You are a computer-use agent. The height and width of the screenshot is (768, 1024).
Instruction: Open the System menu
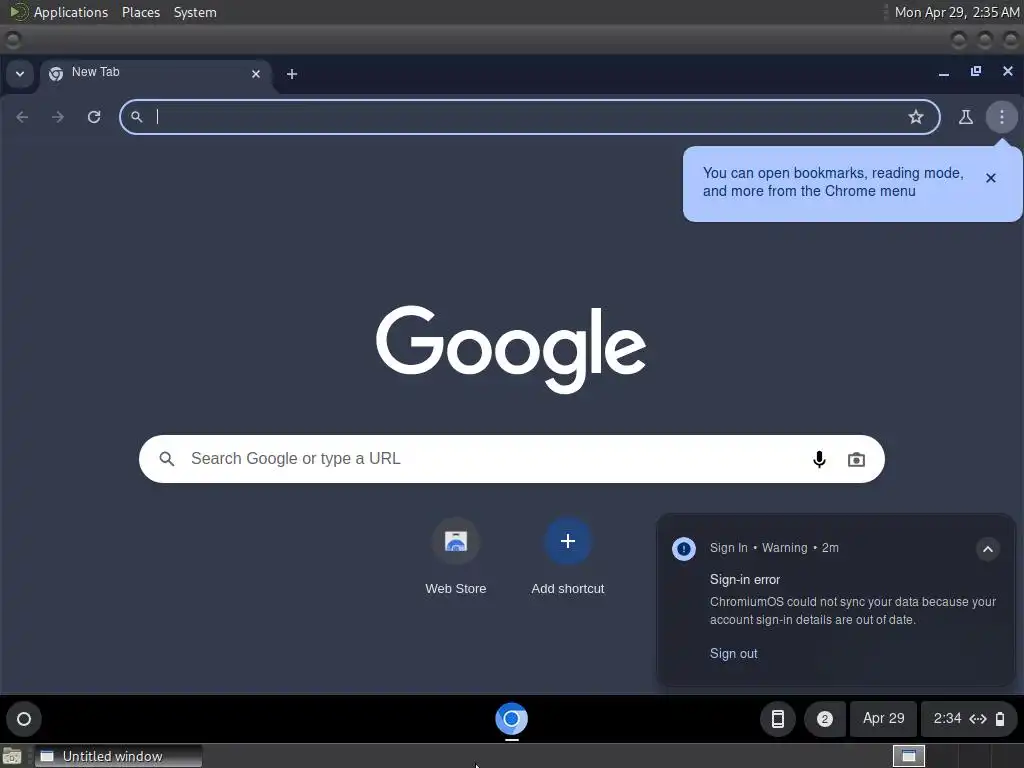[195, 12]
